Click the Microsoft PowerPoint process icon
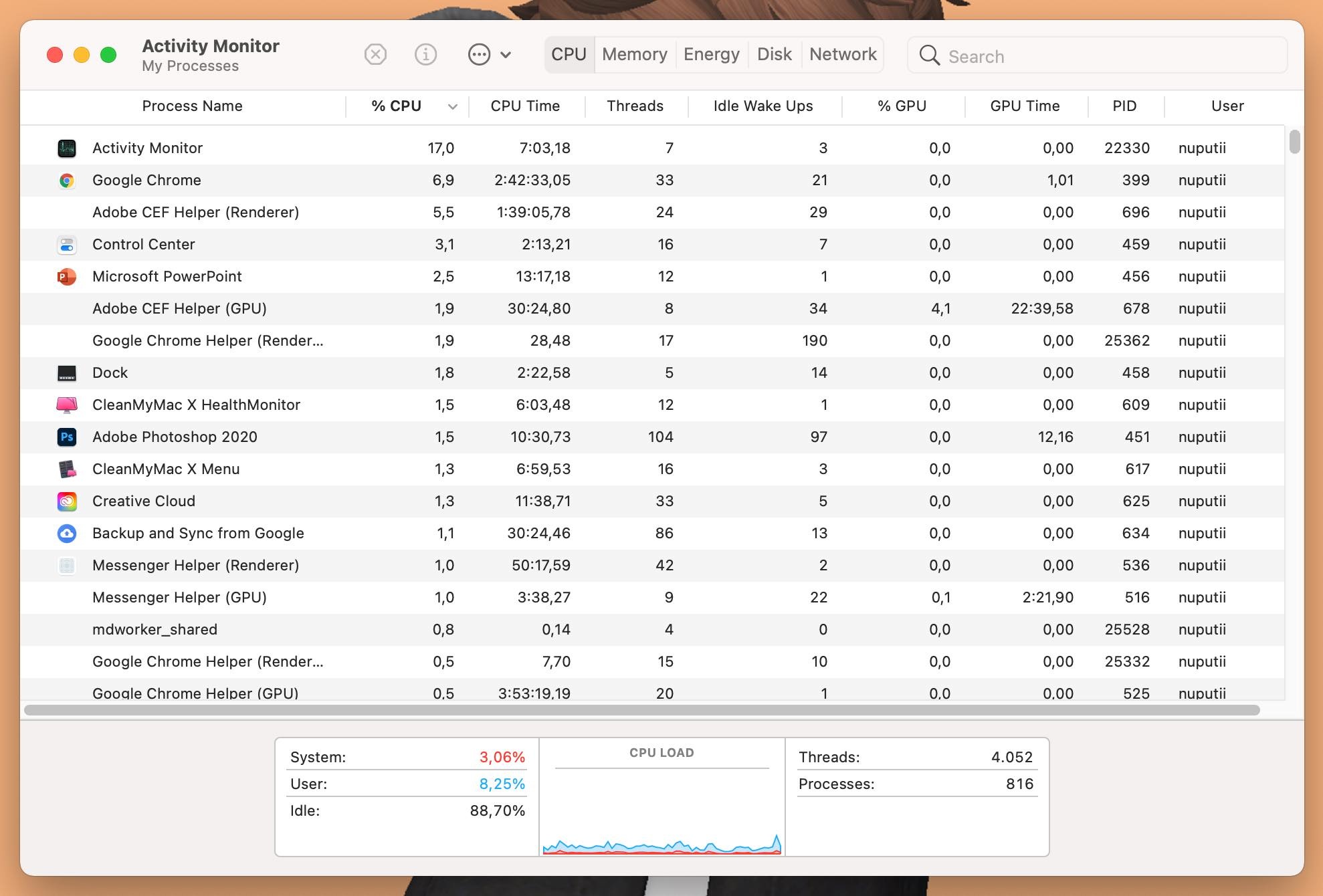Image resolution: width=1323 pixels, height=896 pixels. pyautogui.click(x=67, y=276)
